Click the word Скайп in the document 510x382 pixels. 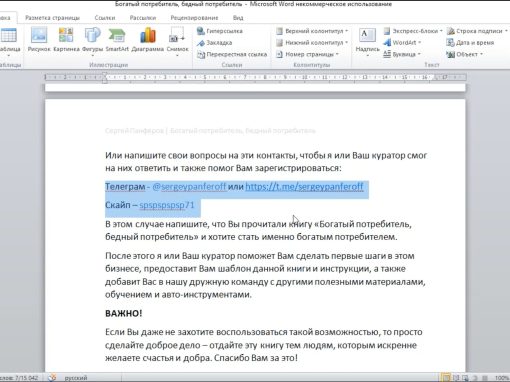click(x=117, y=205)
